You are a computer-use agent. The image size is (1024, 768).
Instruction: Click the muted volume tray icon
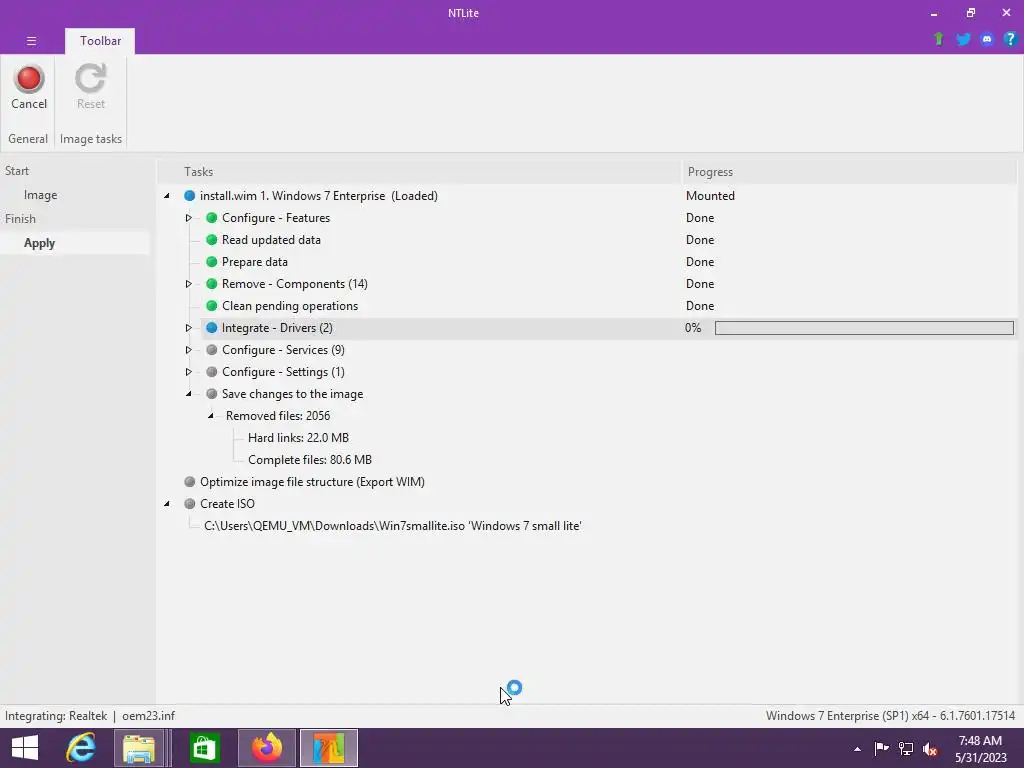(930, 749)
